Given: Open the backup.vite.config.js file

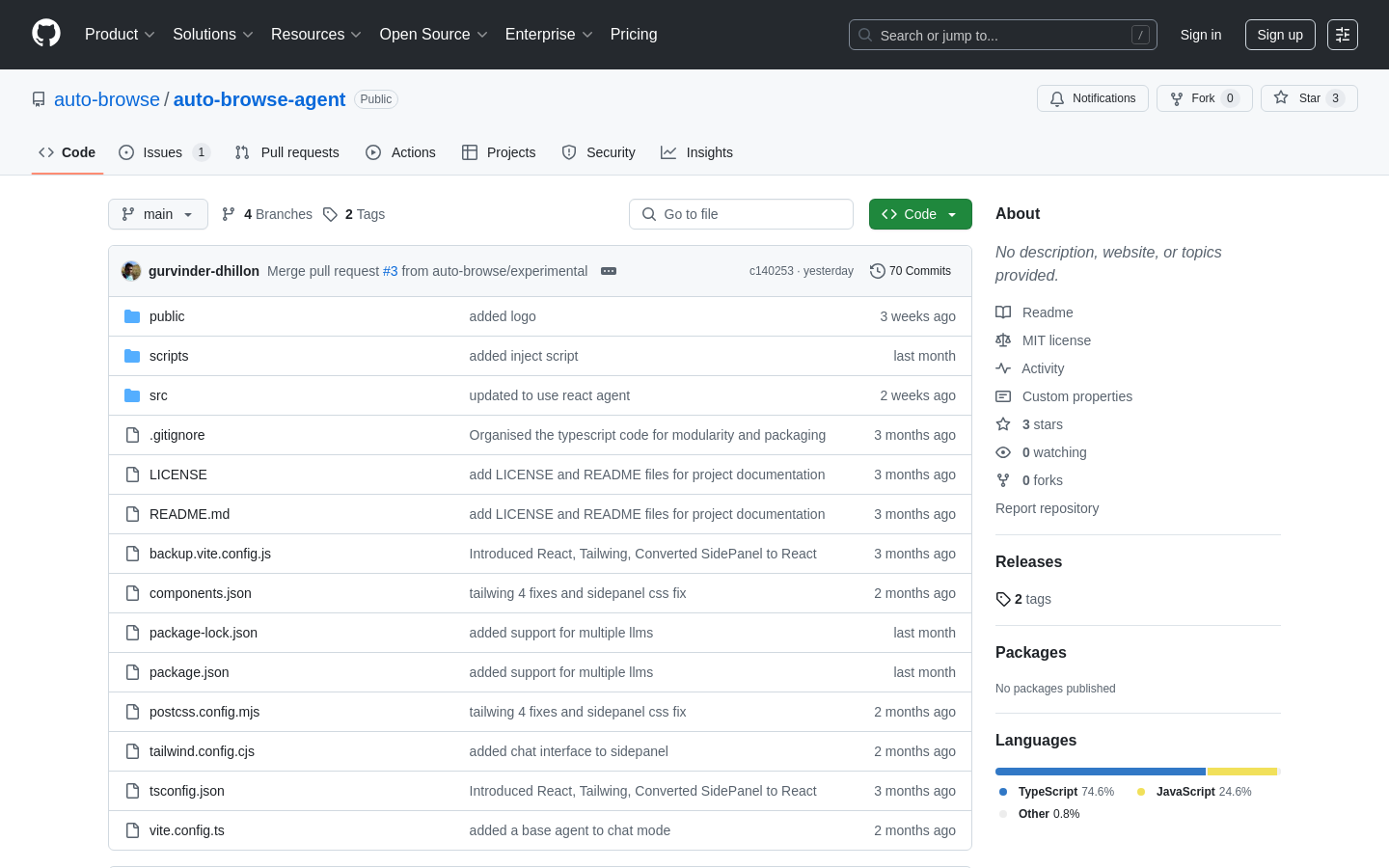Looking at the screenshot, I should click(x=210, y=554).
